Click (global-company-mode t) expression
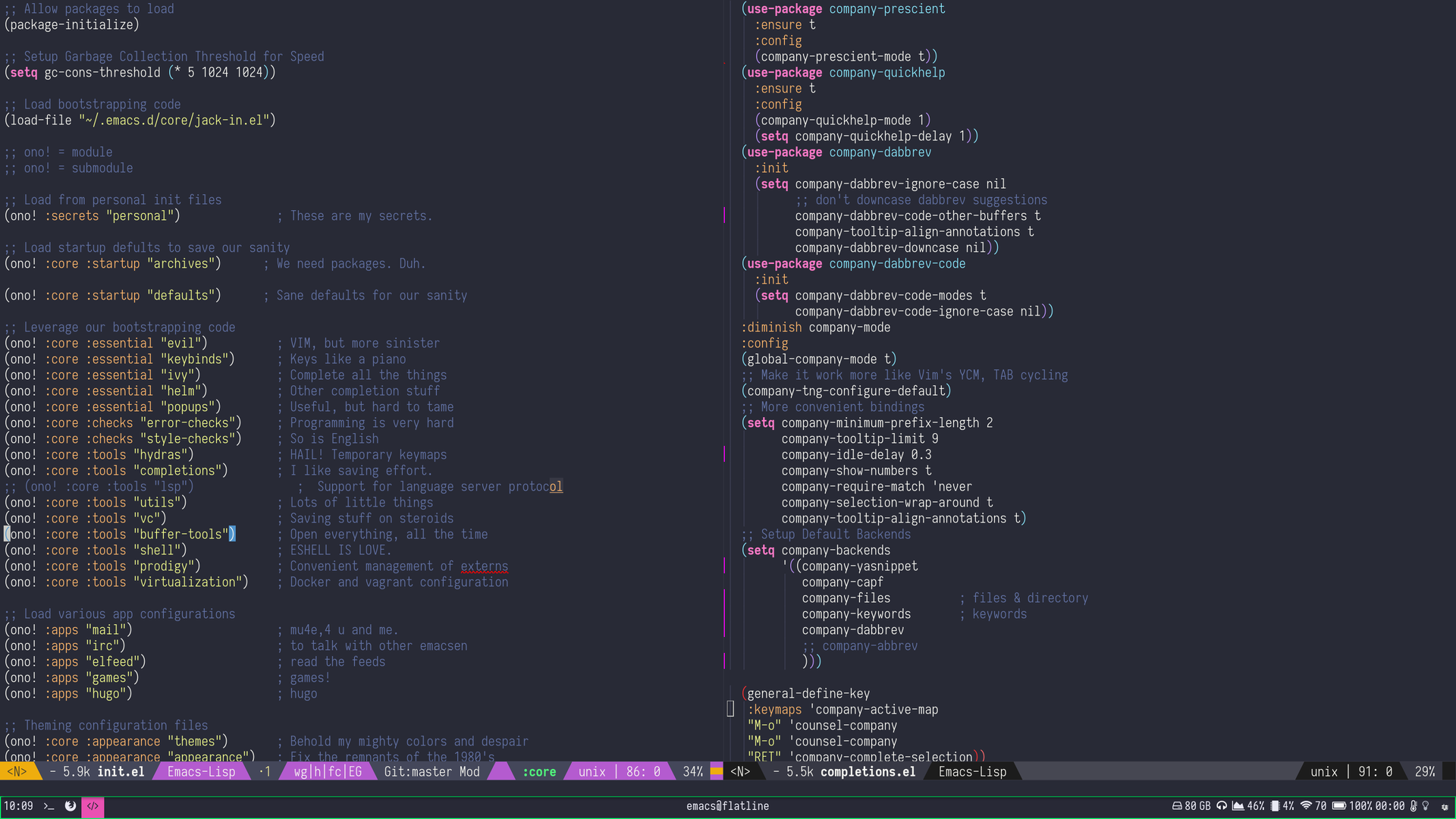1456x819 pixels. [819, 359]
